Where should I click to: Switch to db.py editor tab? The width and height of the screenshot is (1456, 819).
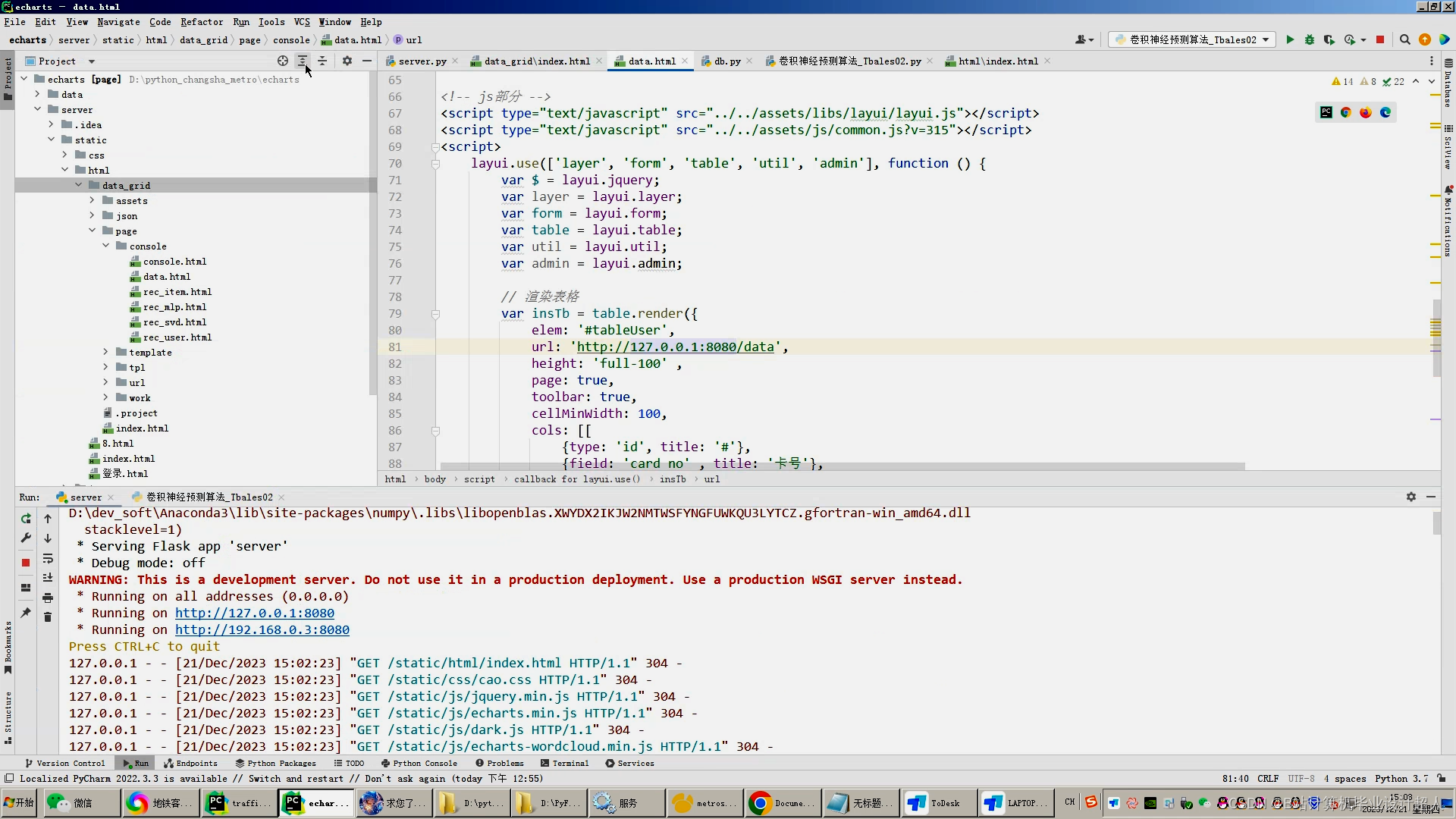[726, 61]
